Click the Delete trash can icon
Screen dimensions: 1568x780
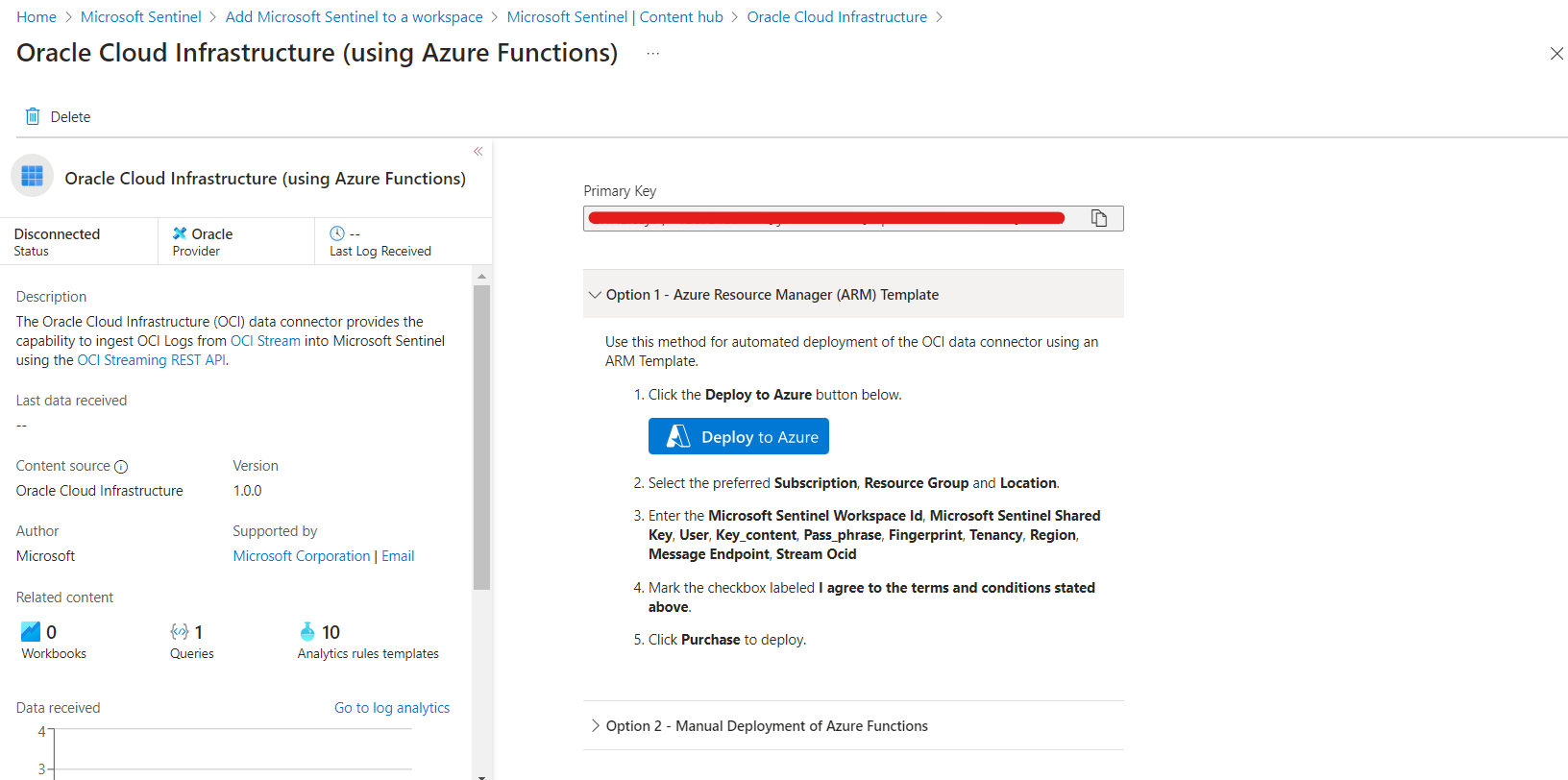pyautogui.click(x=33, y=116)
